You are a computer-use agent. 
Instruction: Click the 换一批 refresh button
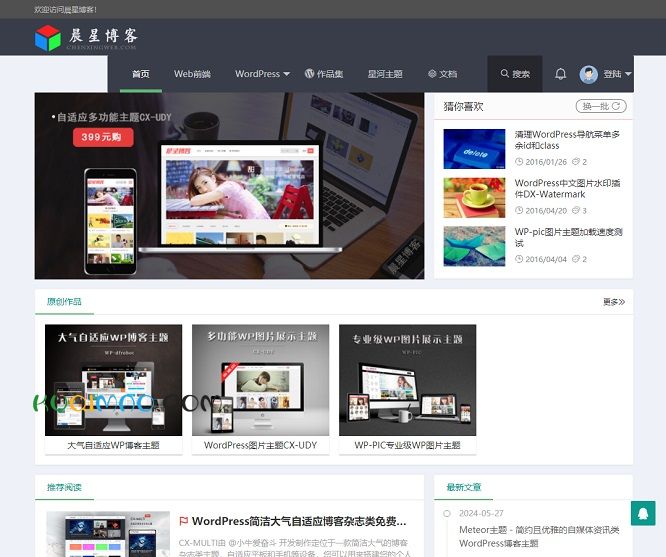[x=601, y=106]
